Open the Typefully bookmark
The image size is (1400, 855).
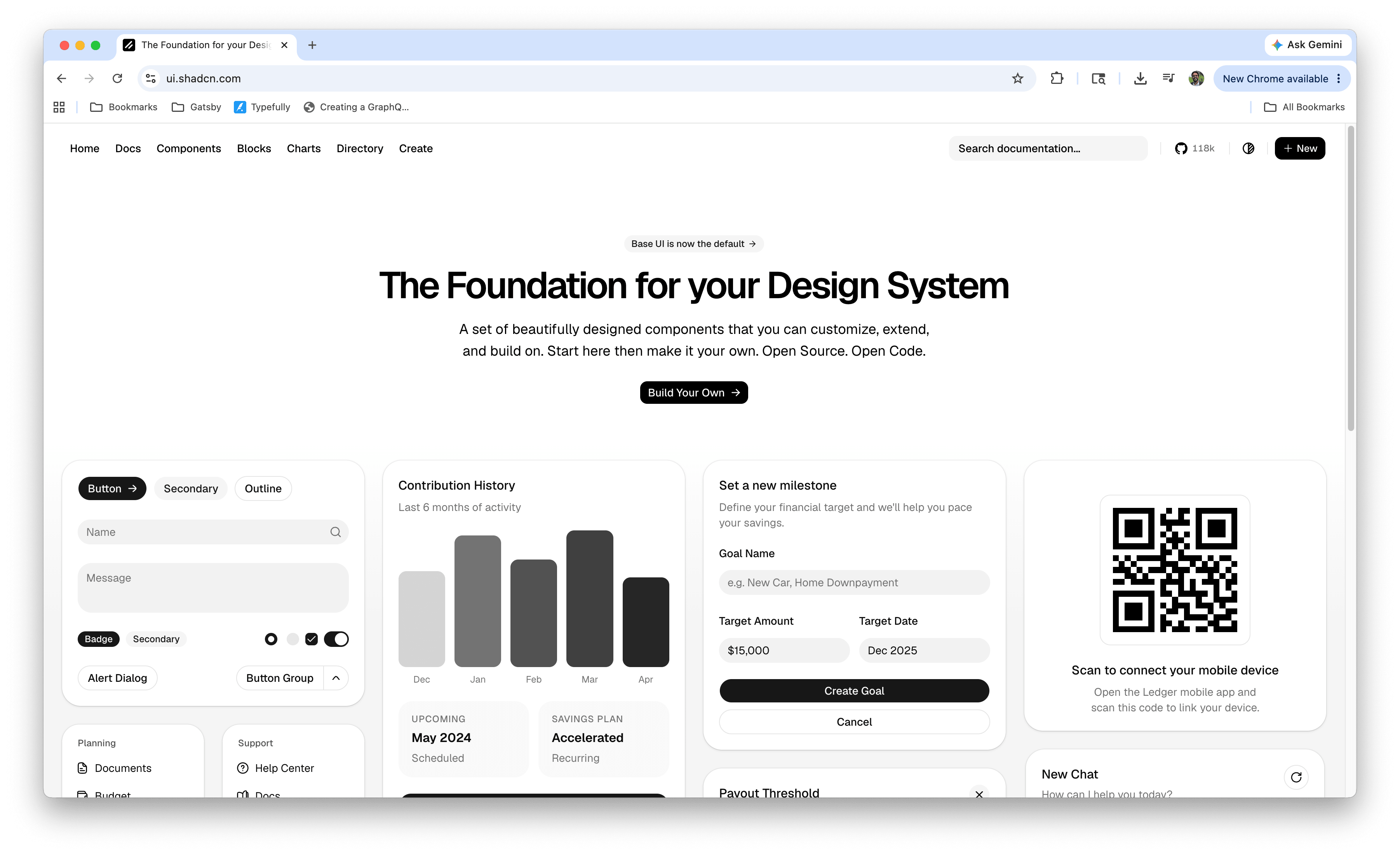(262, 107)
